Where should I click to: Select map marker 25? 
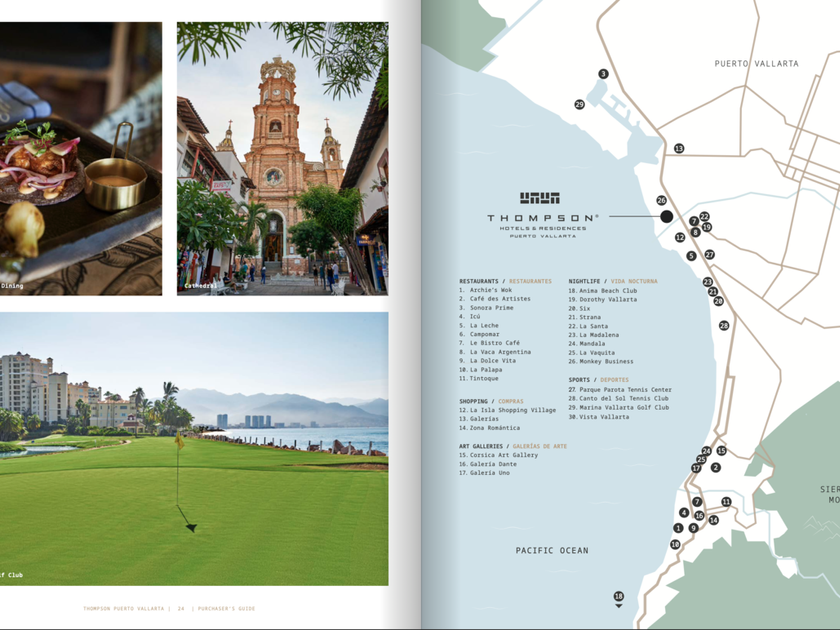[x=701, y=459]
